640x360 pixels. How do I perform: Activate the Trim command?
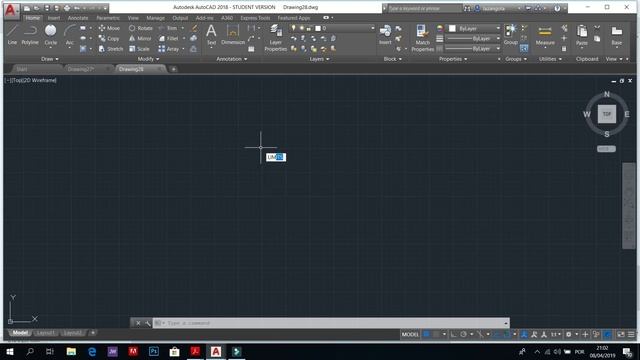[168, 28]
